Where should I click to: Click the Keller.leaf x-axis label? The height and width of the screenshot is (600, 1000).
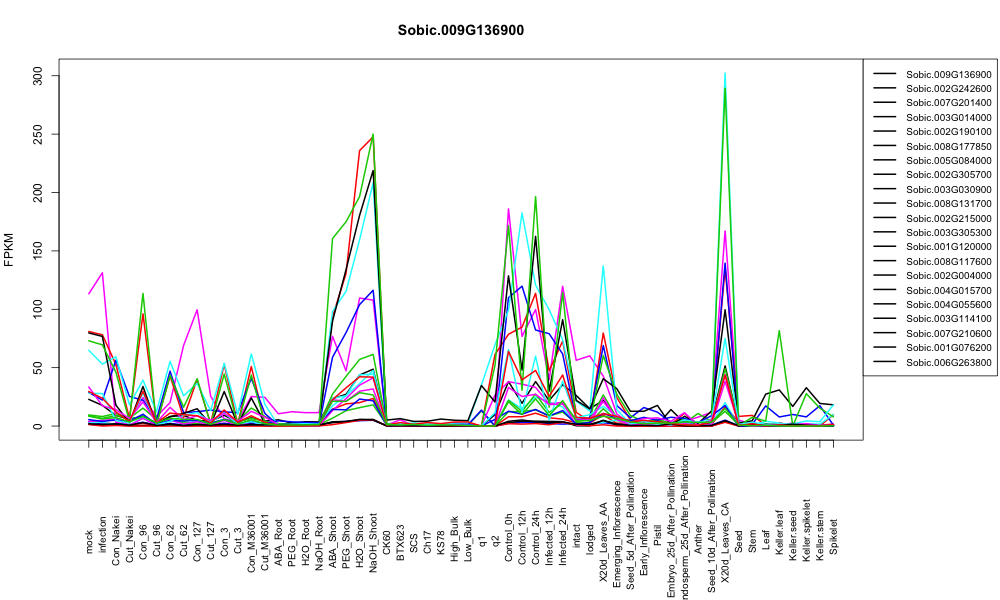(779, 532)
